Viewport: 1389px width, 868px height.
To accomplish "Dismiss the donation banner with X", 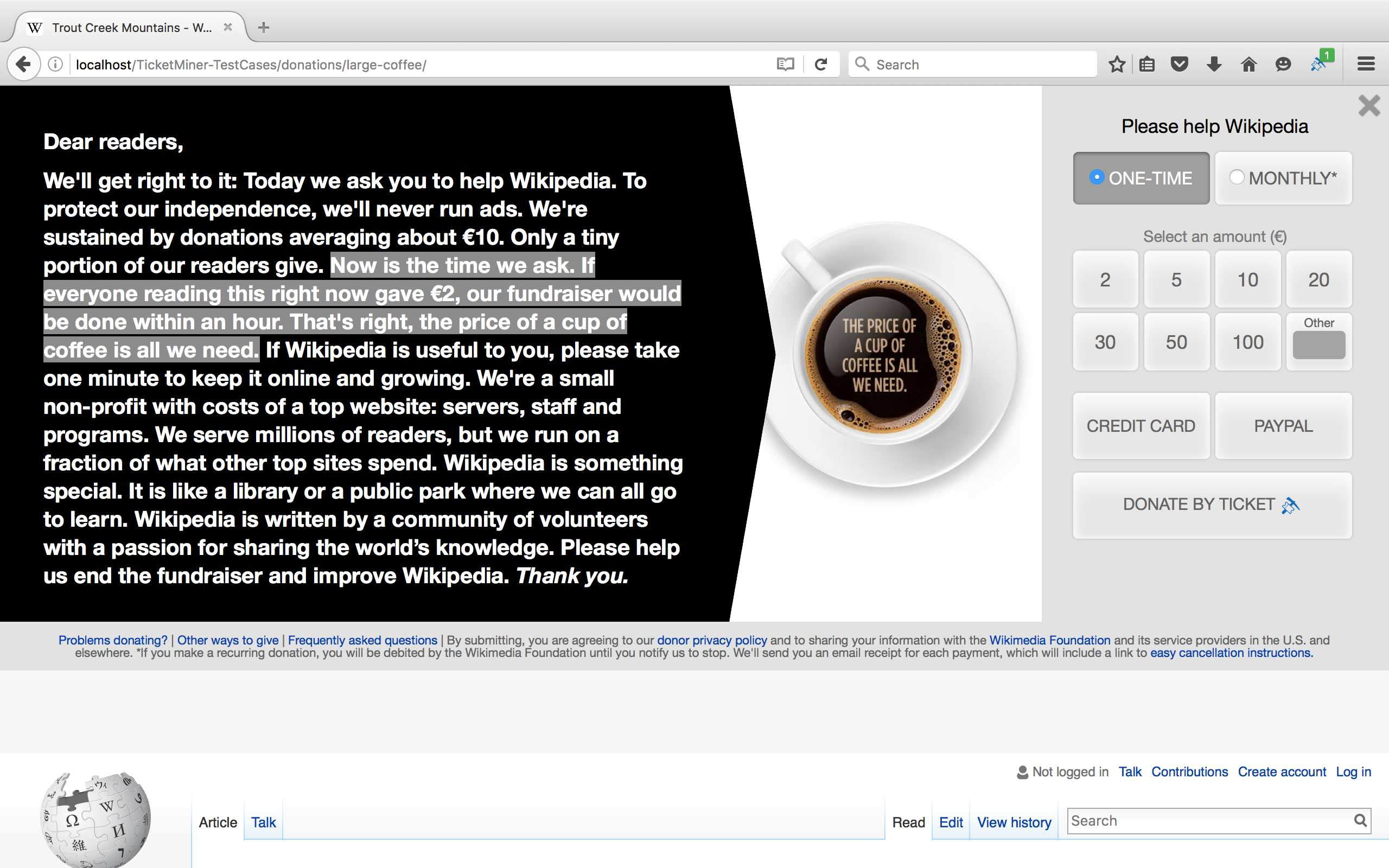I will (x=1369, y=106).
